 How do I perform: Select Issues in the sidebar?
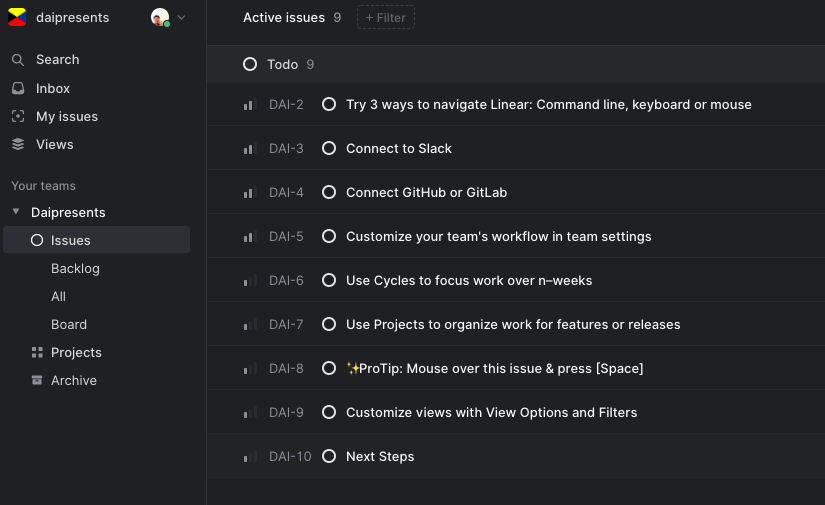pos(70,240)
